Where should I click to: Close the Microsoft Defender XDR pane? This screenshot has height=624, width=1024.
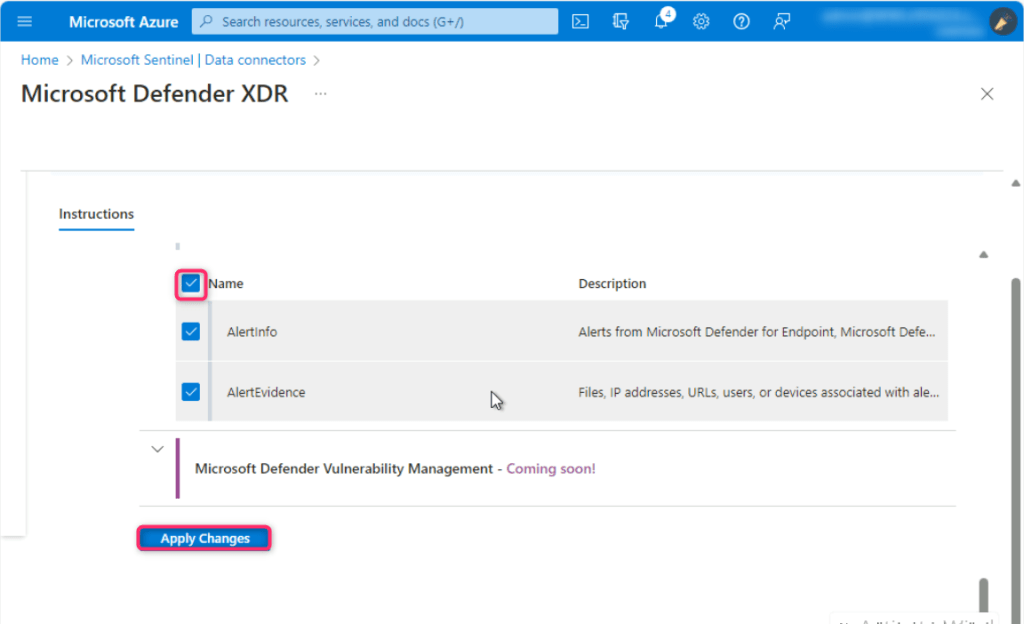[987, 94]
